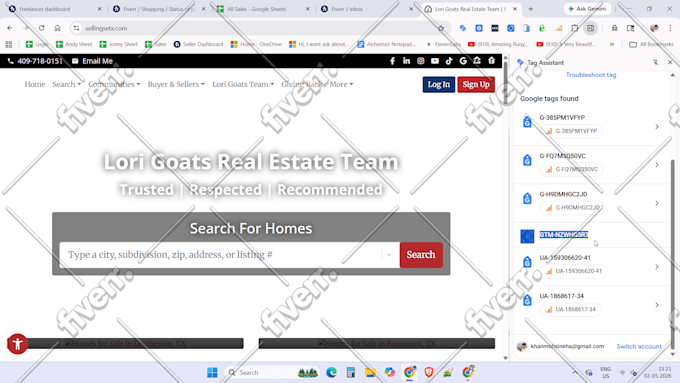Open Chrome three-dot menu
The image size is (680, 383).
coord(670,28)
